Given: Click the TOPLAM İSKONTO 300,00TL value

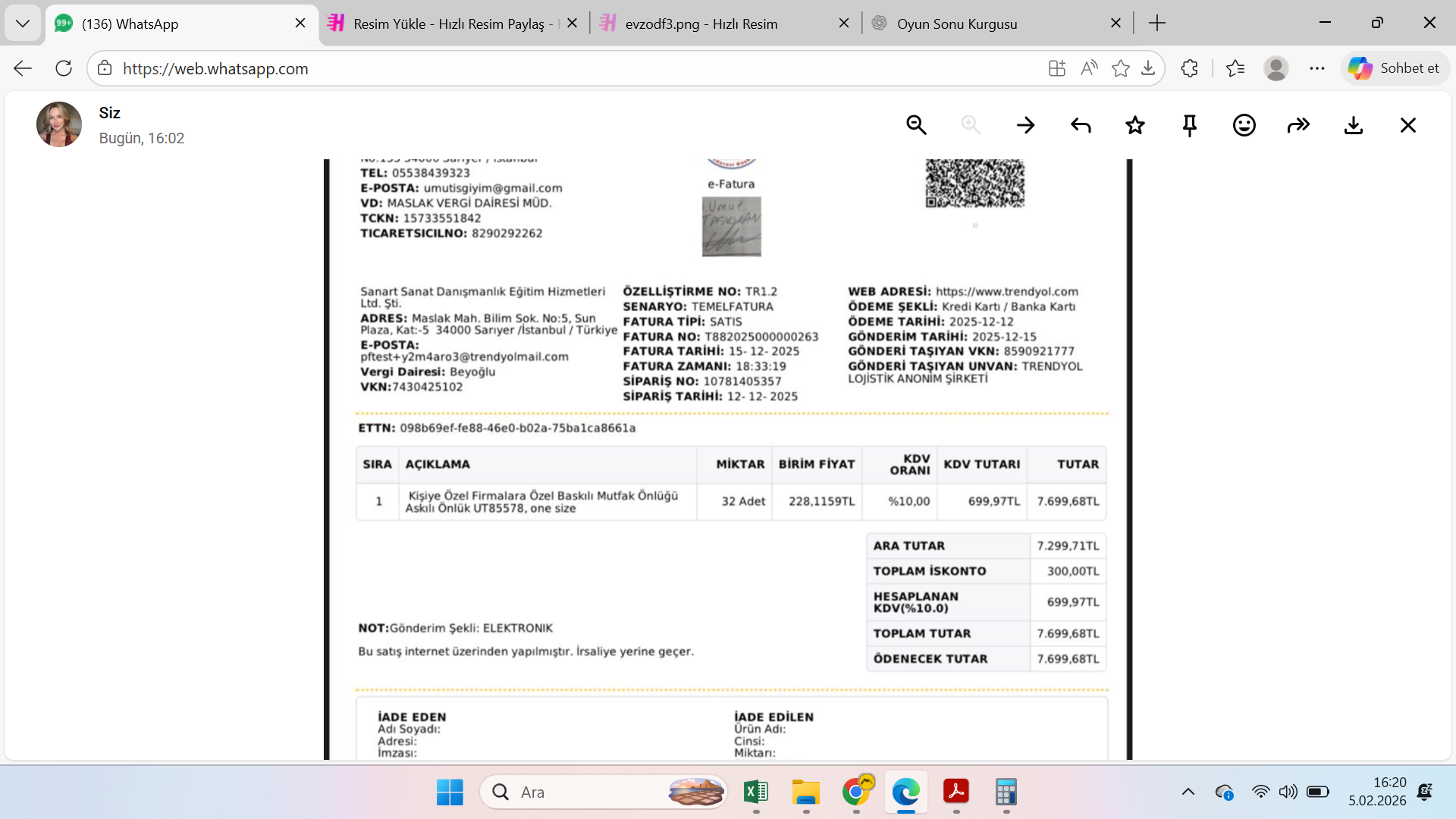Looking at the screenshot, I should coord(1073,571).
